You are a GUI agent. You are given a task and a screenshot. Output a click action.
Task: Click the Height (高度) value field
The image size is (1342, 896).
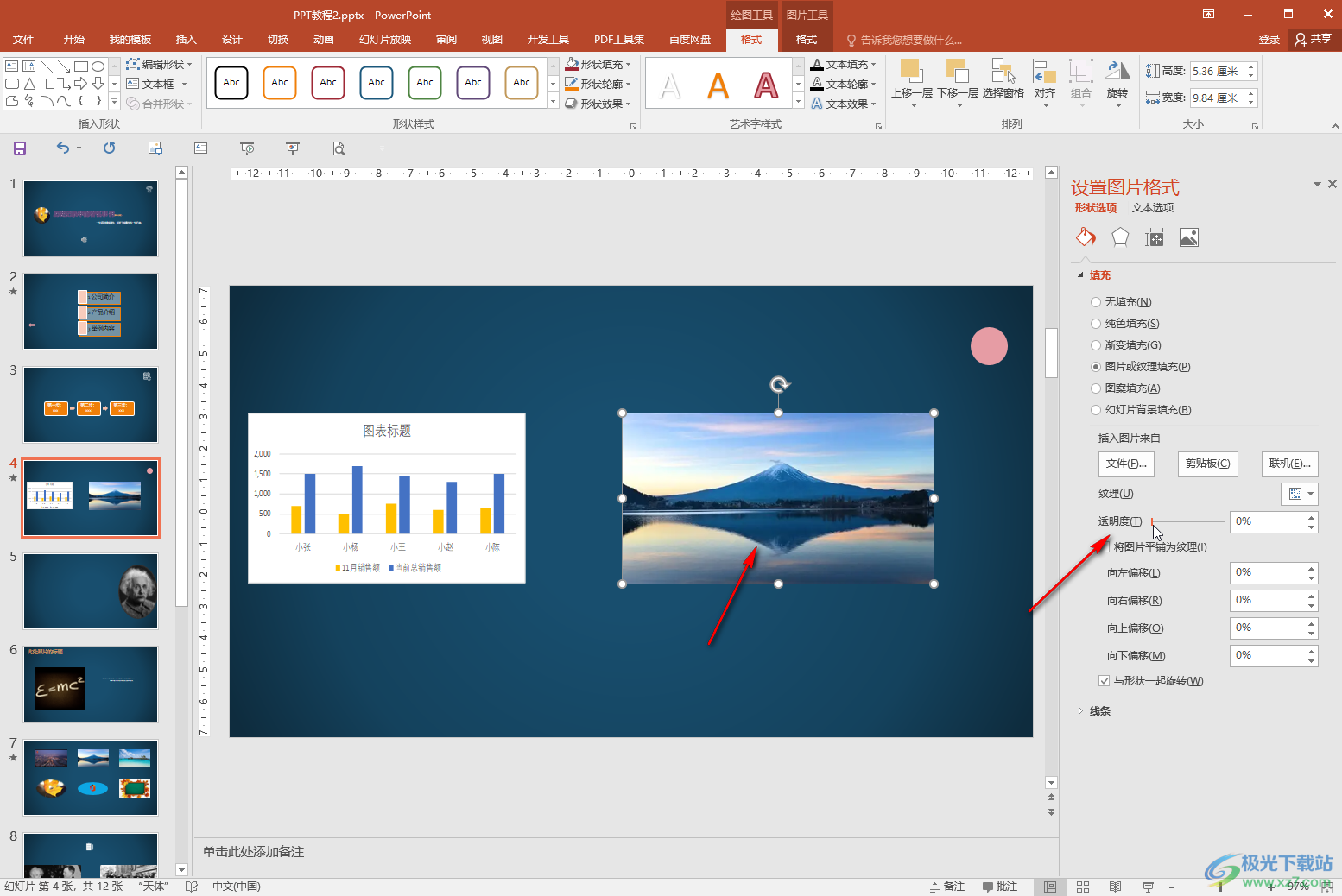1218,71
